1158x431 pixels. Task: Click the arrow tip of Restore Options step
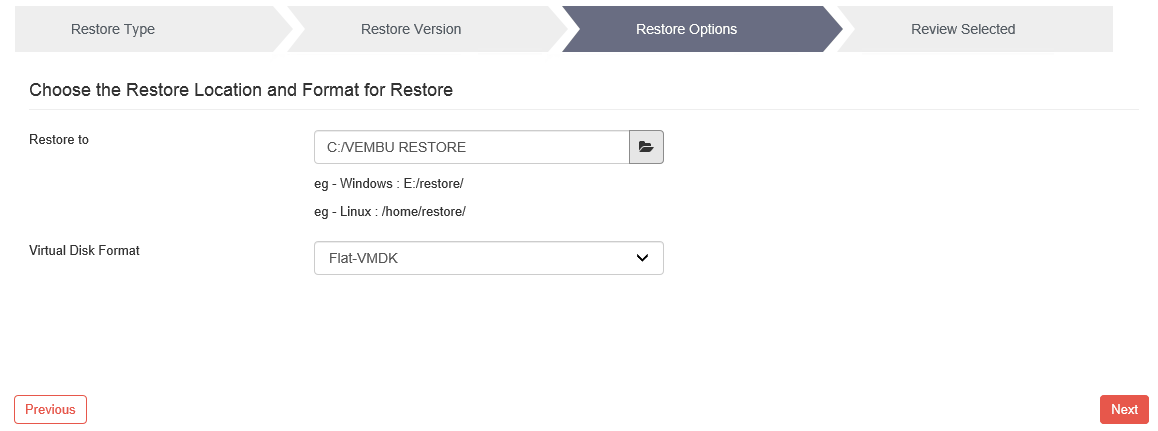click(835, 30)
